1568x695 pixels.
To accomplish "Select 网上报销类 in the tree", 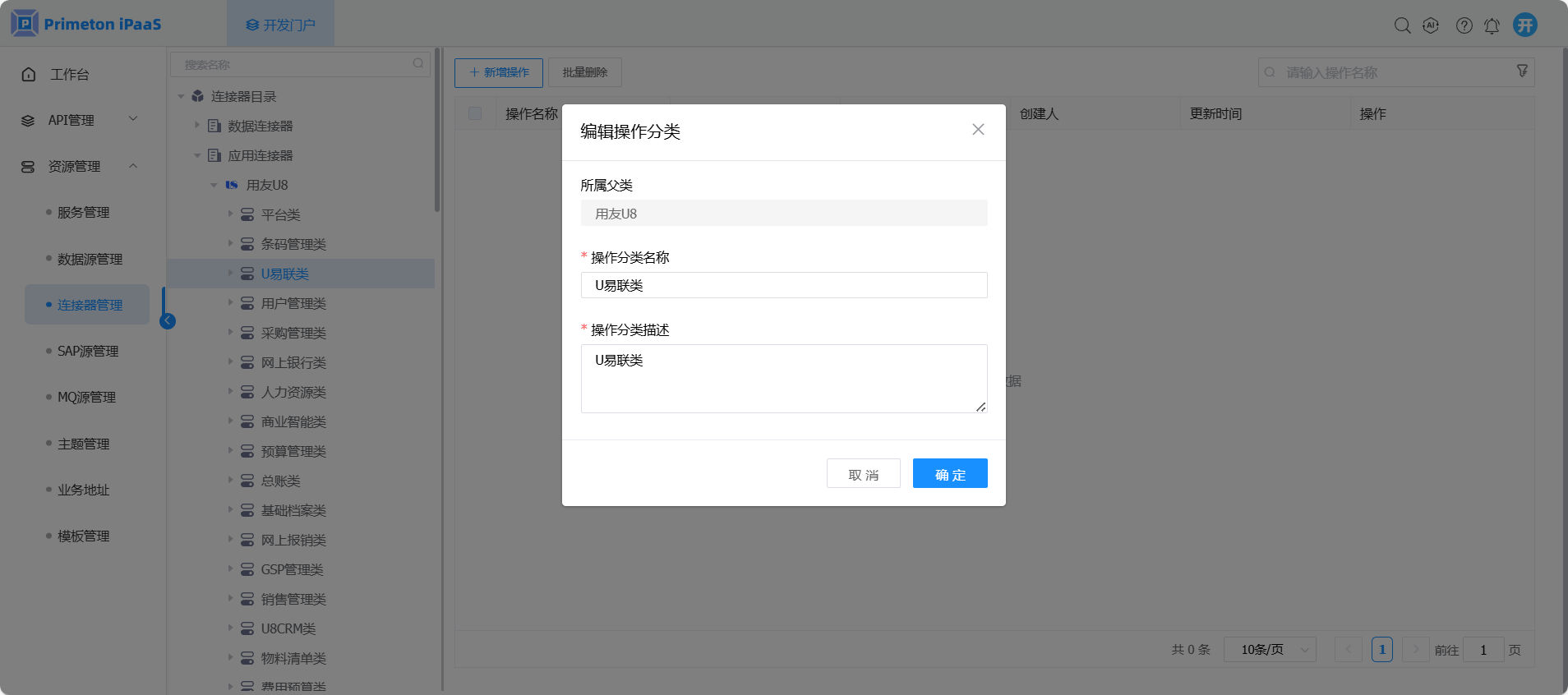I will click(293, 541).
